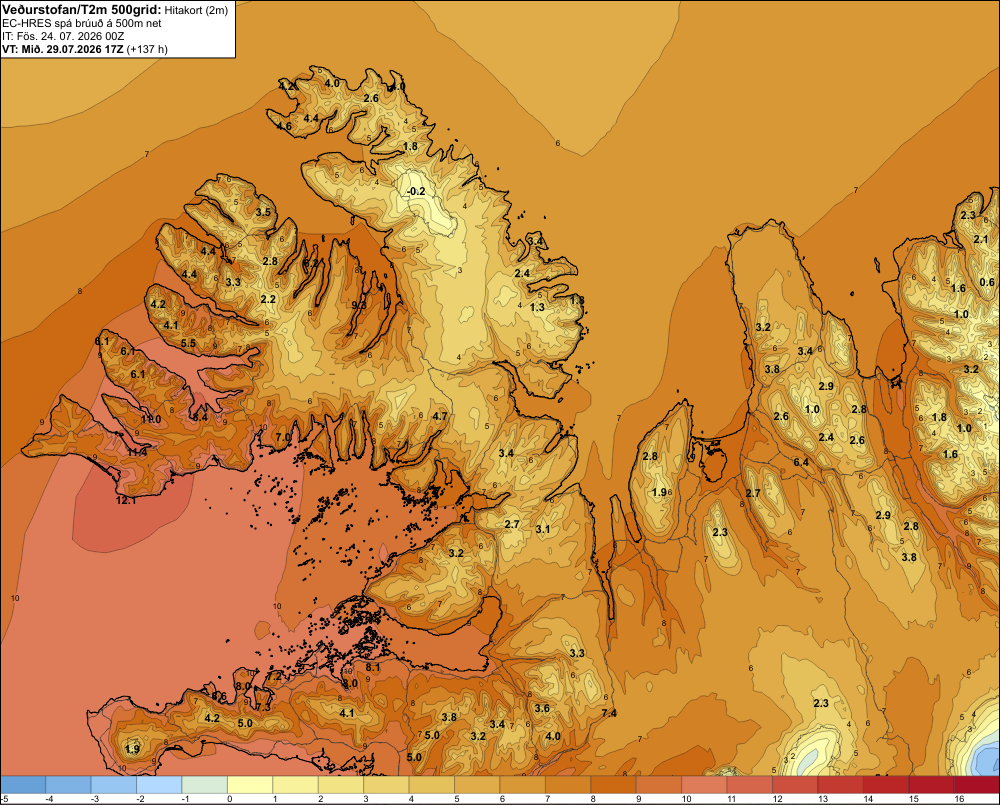Click the temperature value "6.4" on the map

point(801,462)
